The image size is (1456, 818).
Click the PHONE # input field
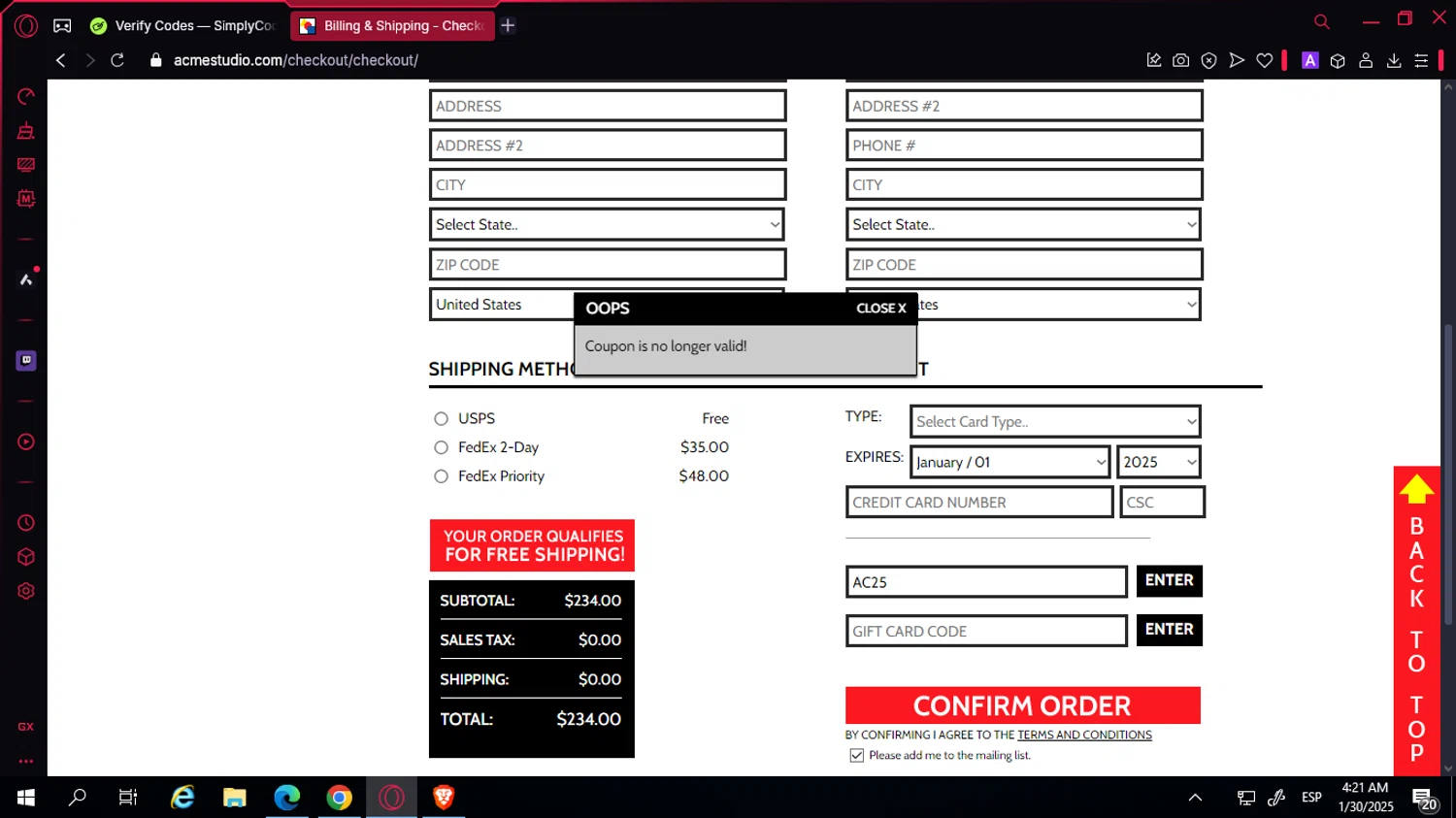[1024, 146]
